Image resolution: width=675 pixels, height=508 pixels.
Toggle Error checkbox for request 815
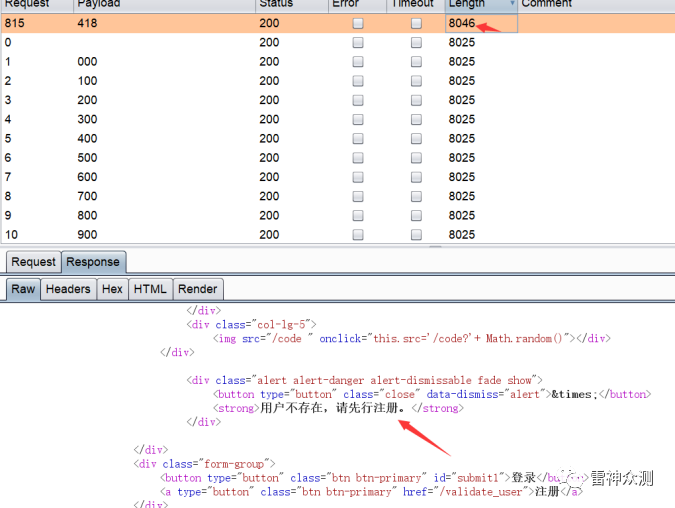pos(358,23)
